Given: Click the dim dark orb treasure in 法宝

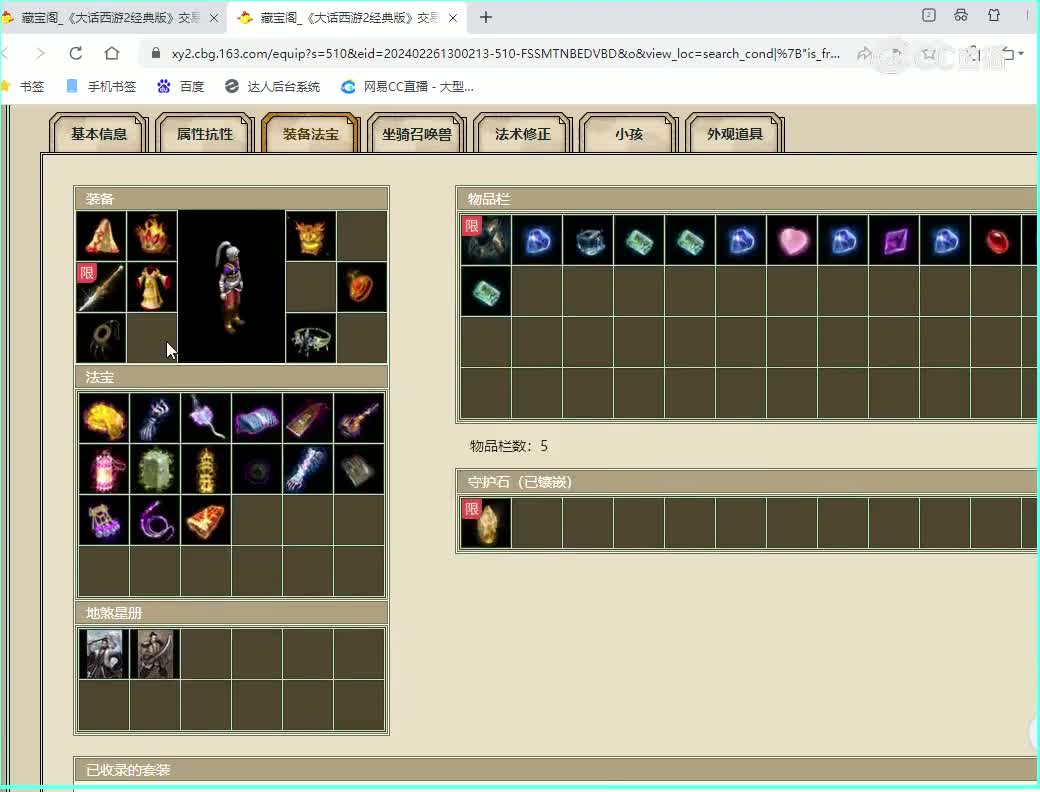Looking at the screenshot, I should click(x=257, y=469).
